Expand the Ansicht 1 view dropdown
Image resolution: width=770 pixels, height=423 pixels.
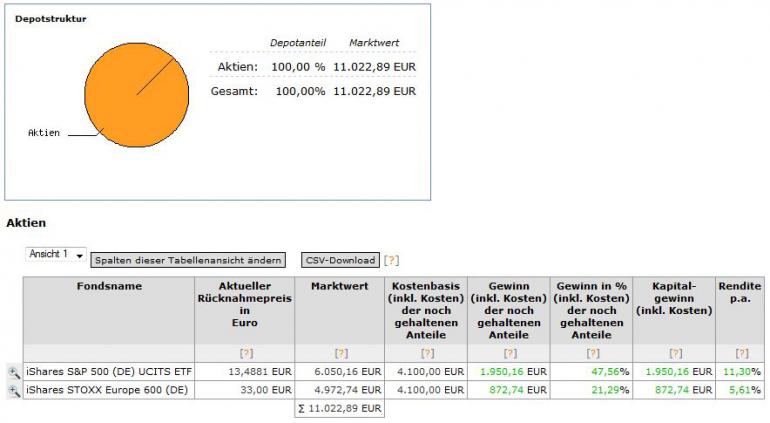[56, 255]
